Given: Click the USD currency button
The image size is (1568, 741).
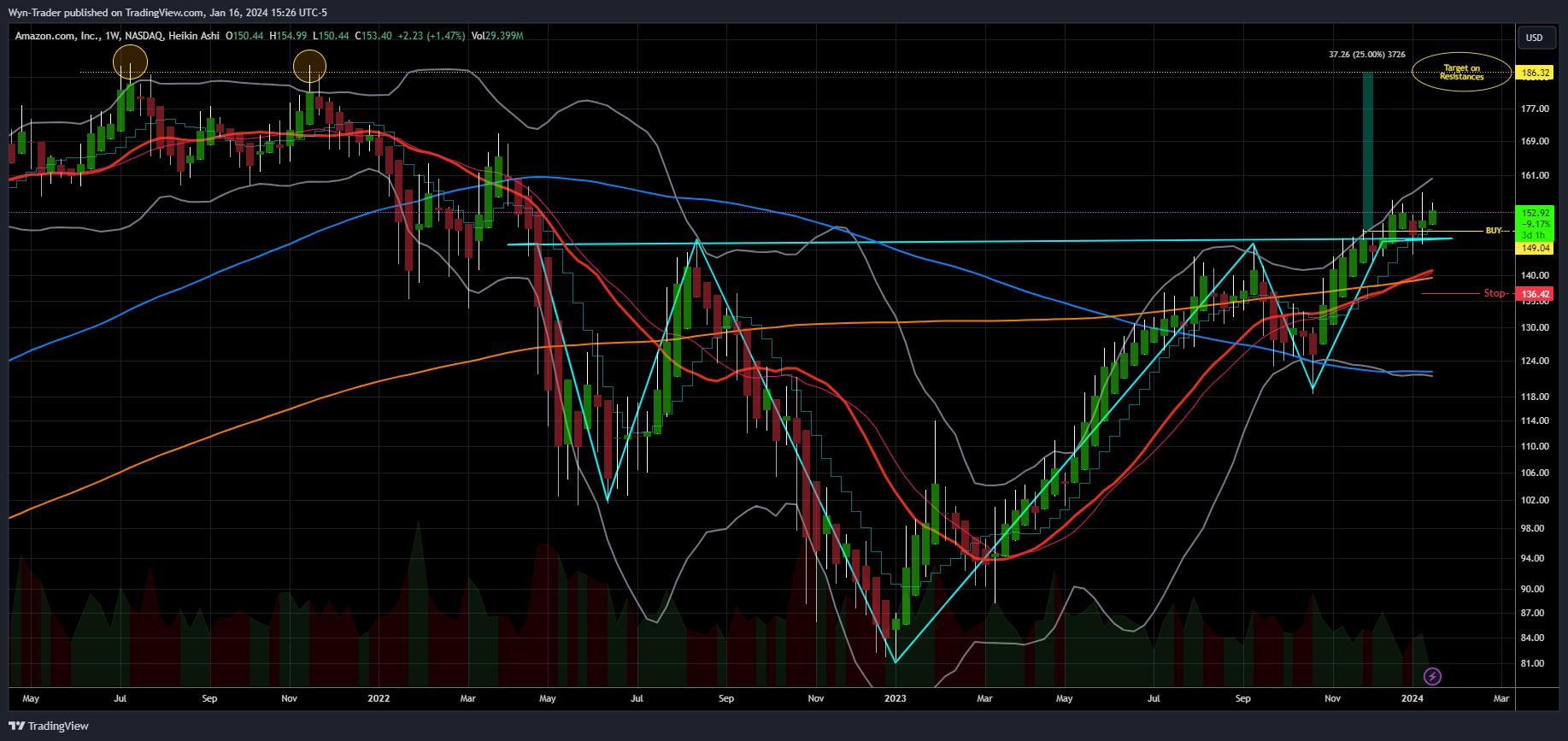Looking at the screenshot, I should point(1535,38).
